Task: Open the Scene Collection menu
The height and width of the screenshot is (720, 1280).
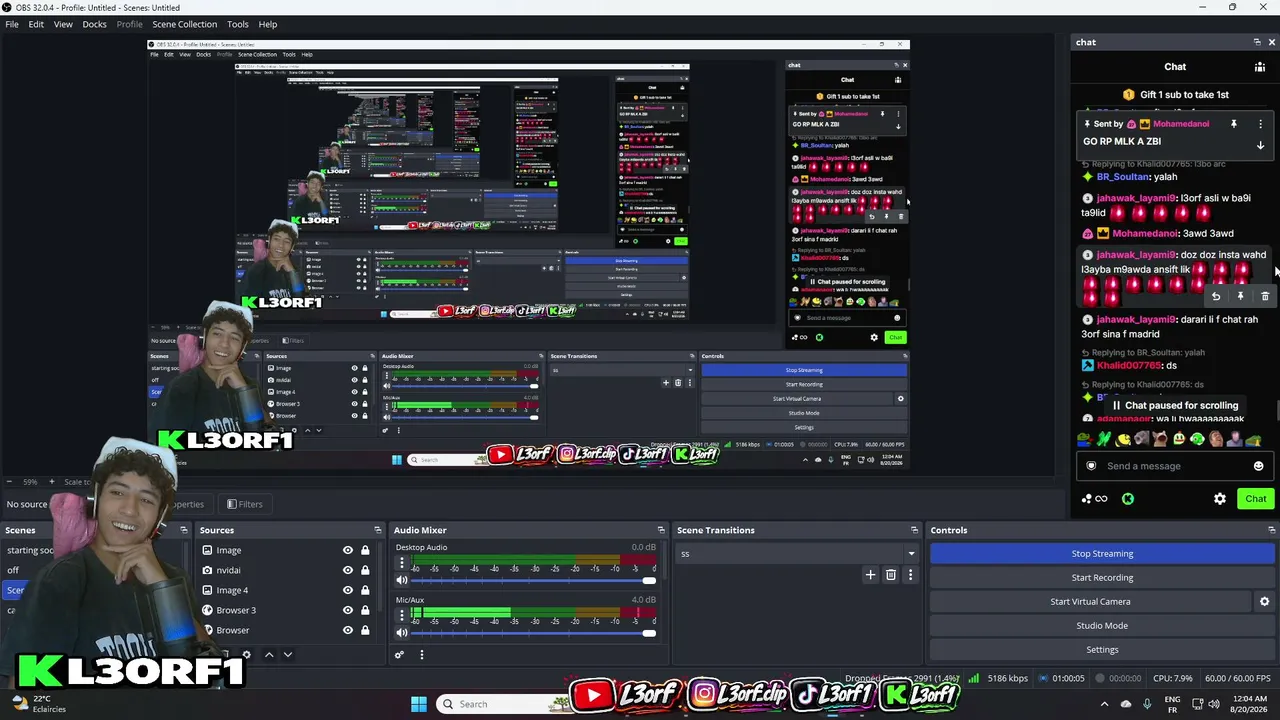Action: point(184,24)
